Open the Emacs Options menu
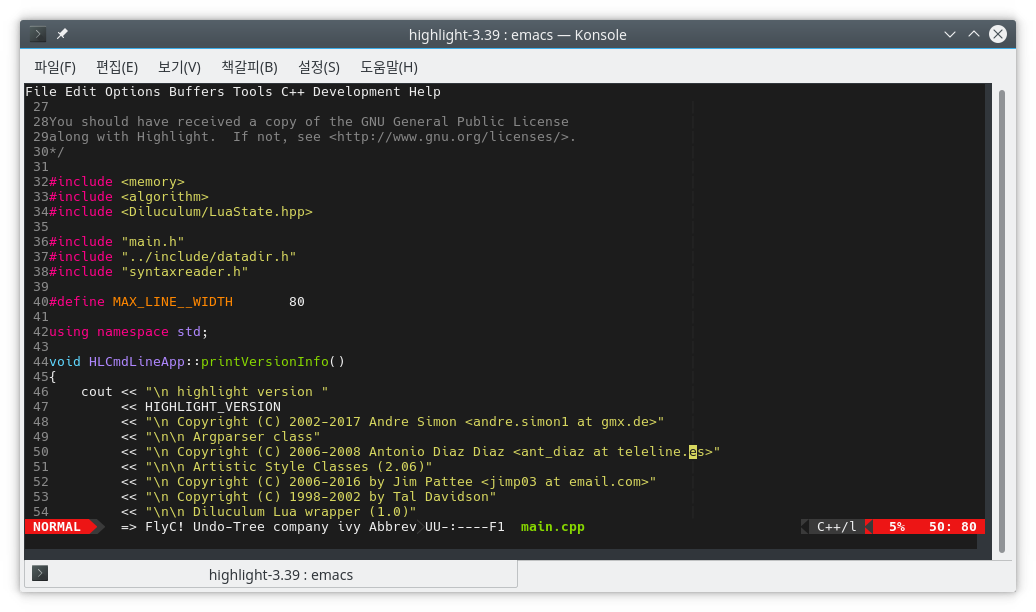This screenshot has width=1036, height=612. (132, 91)
